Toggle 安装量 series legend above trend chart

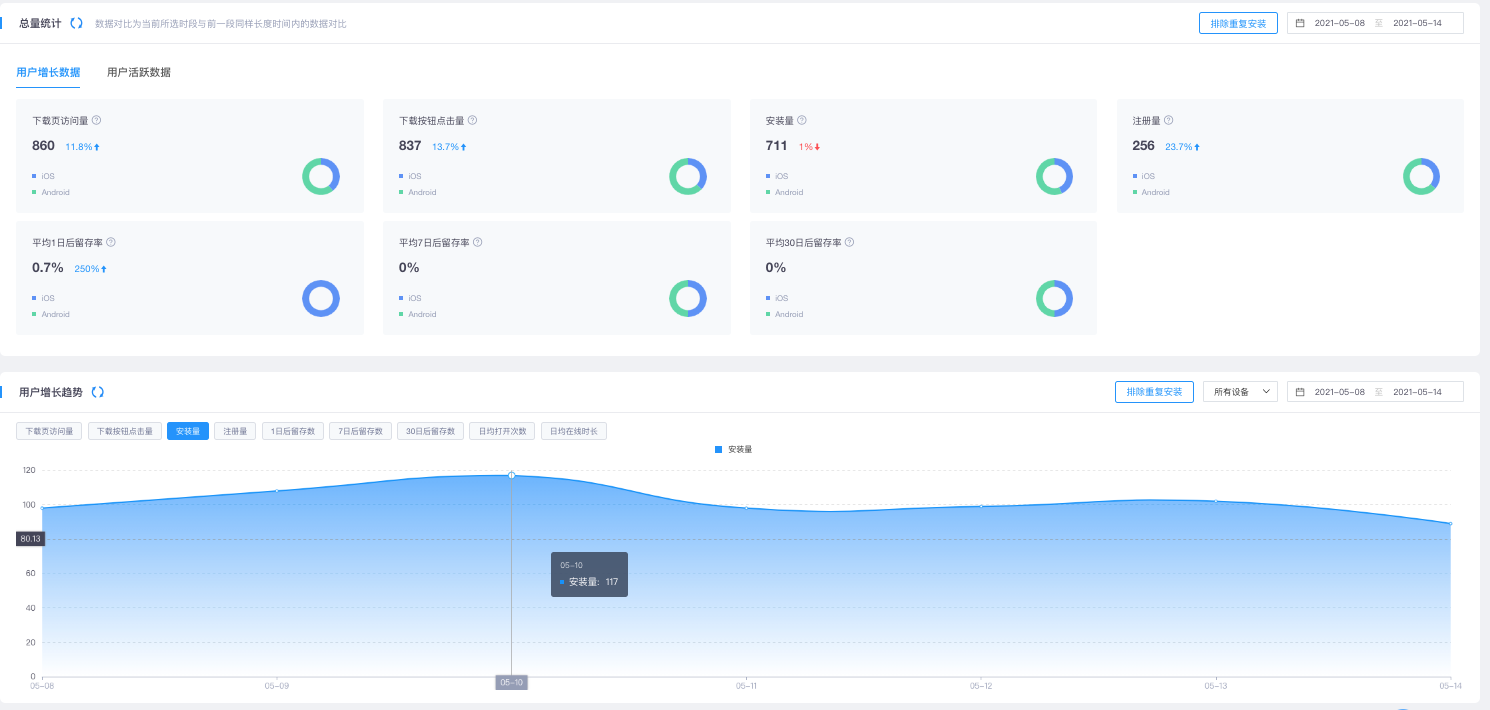[733, 450]
